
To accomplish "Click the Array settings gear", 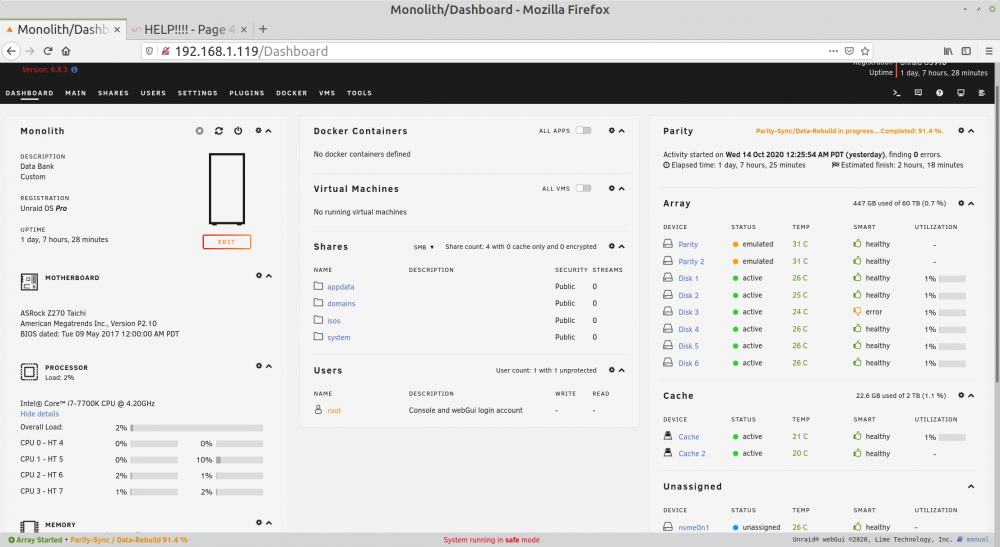I will [x=960, y=203].
